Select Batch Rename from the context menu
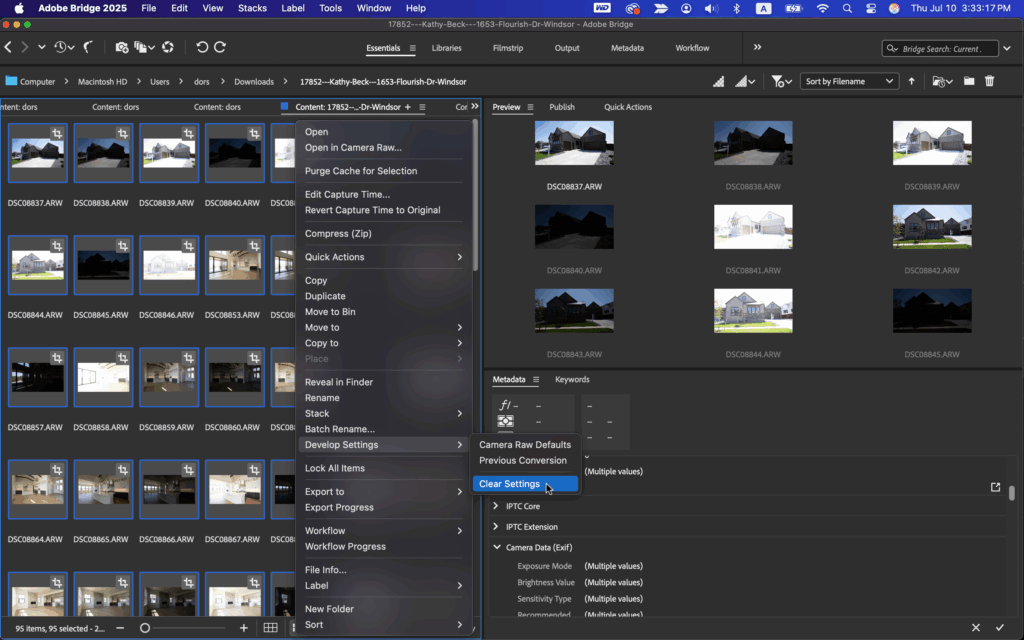 point(339,429)
